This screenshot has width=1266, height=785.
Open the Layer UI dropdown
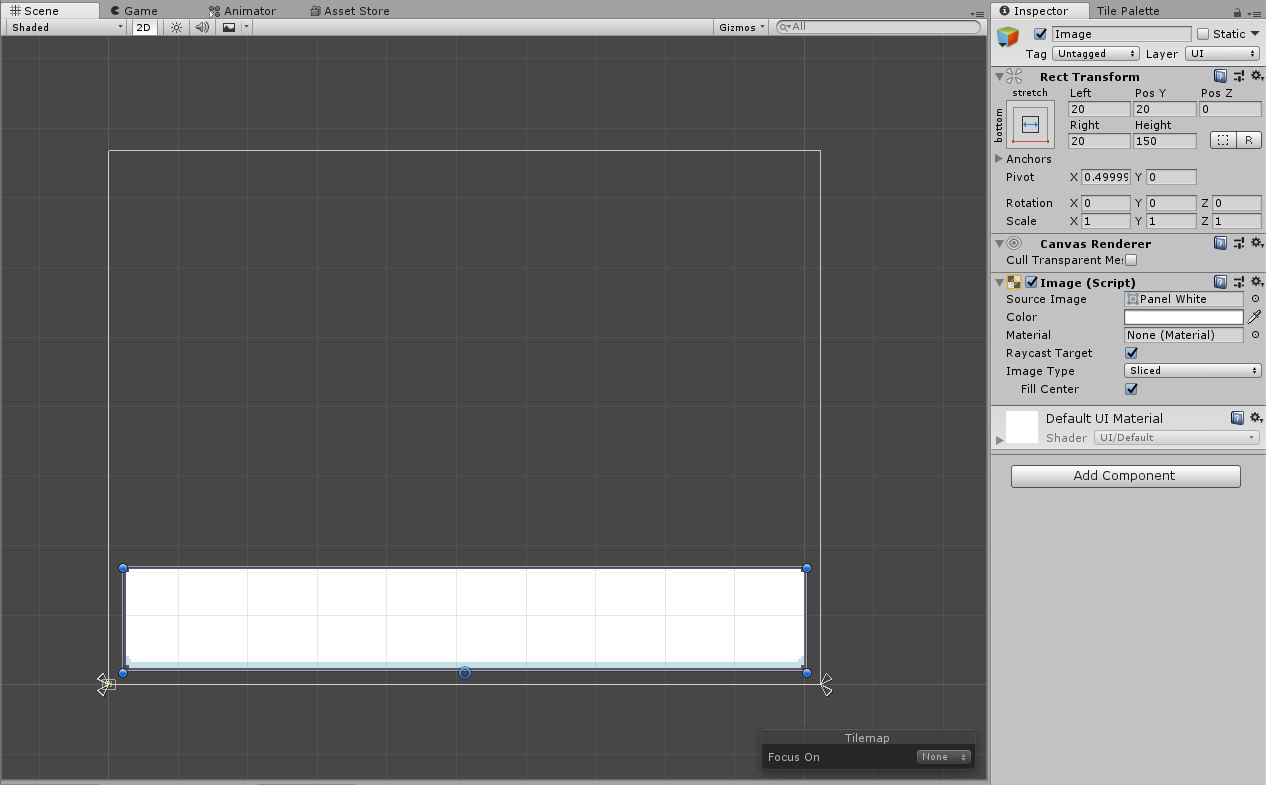1222,54
